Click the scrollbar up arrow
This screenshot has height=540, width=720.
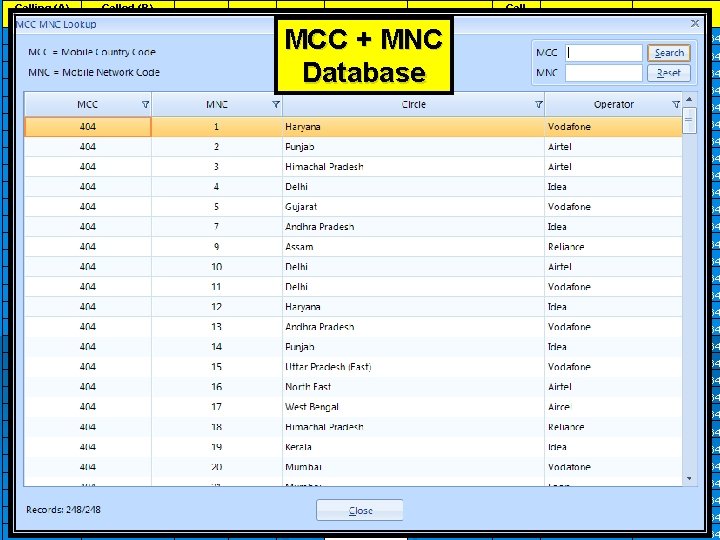pyautogui.click(x=689, y=99)
